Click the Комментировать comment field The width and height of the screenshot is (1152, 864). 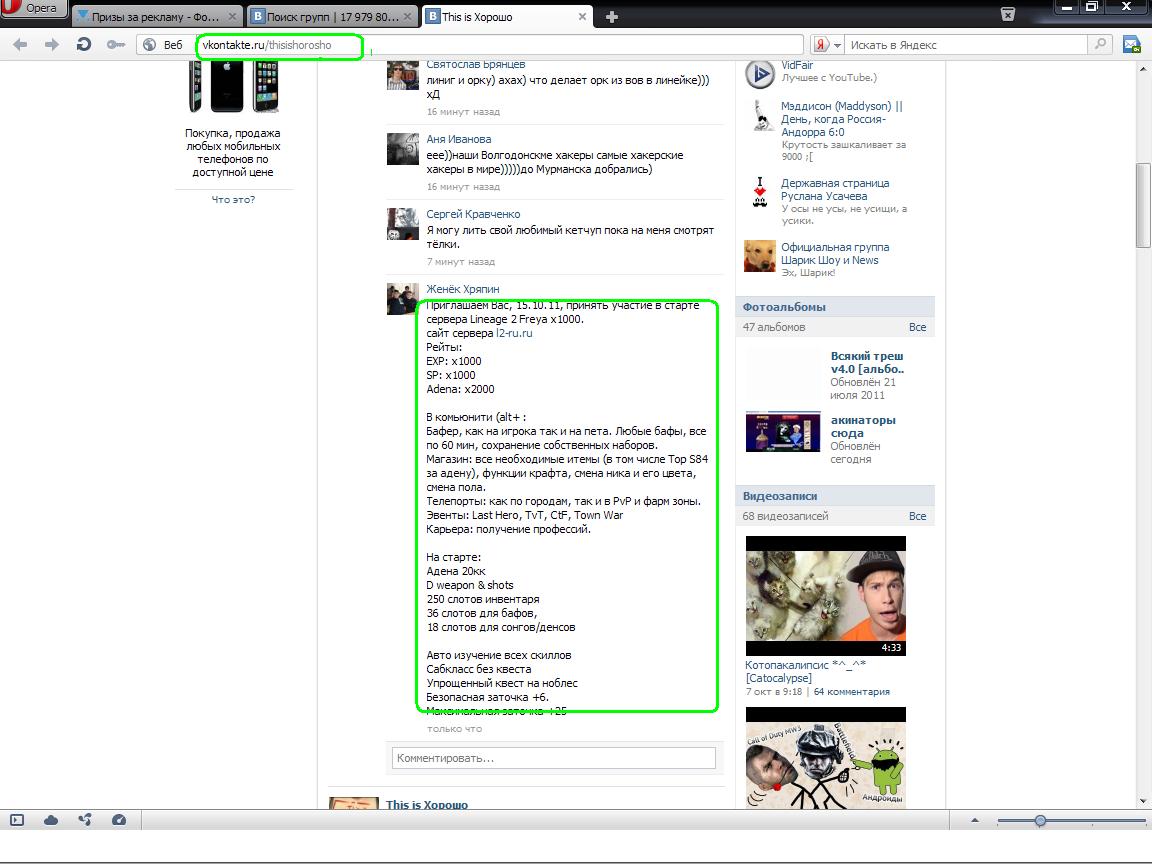pos(554,758)
